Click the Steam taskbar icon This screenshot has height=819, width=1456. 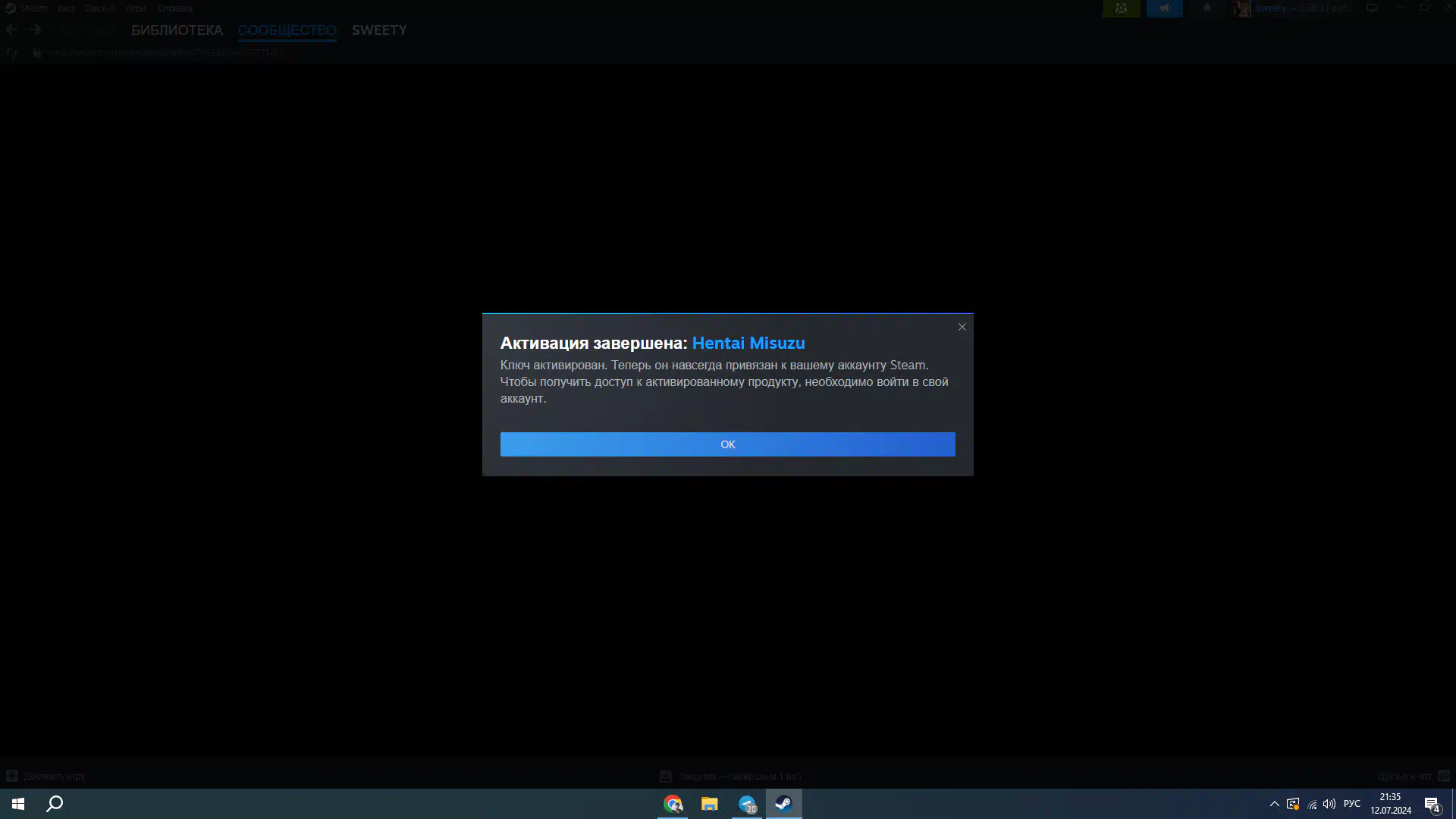coord(784,804)
